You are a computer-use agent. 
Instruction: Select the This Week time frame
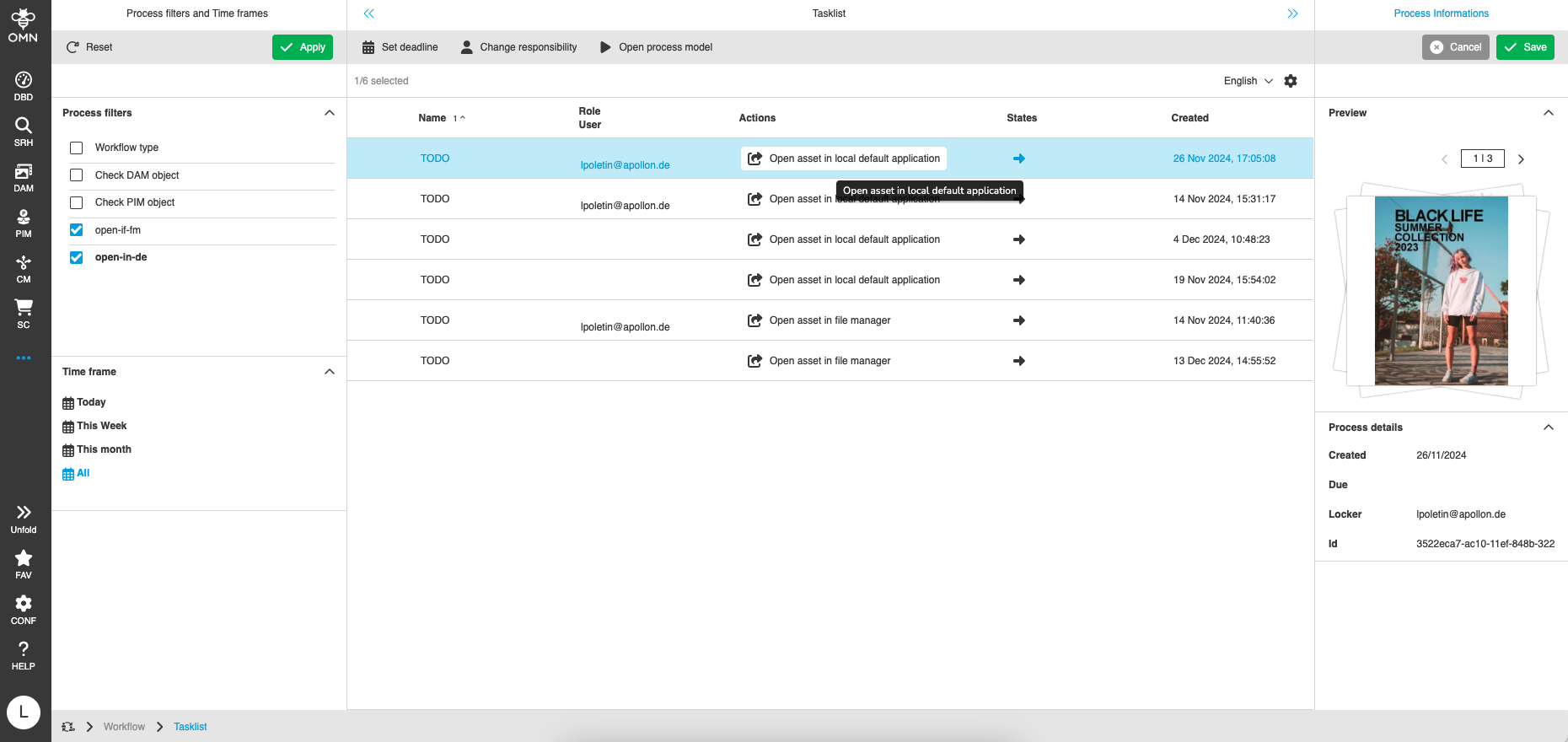[101, 426]
